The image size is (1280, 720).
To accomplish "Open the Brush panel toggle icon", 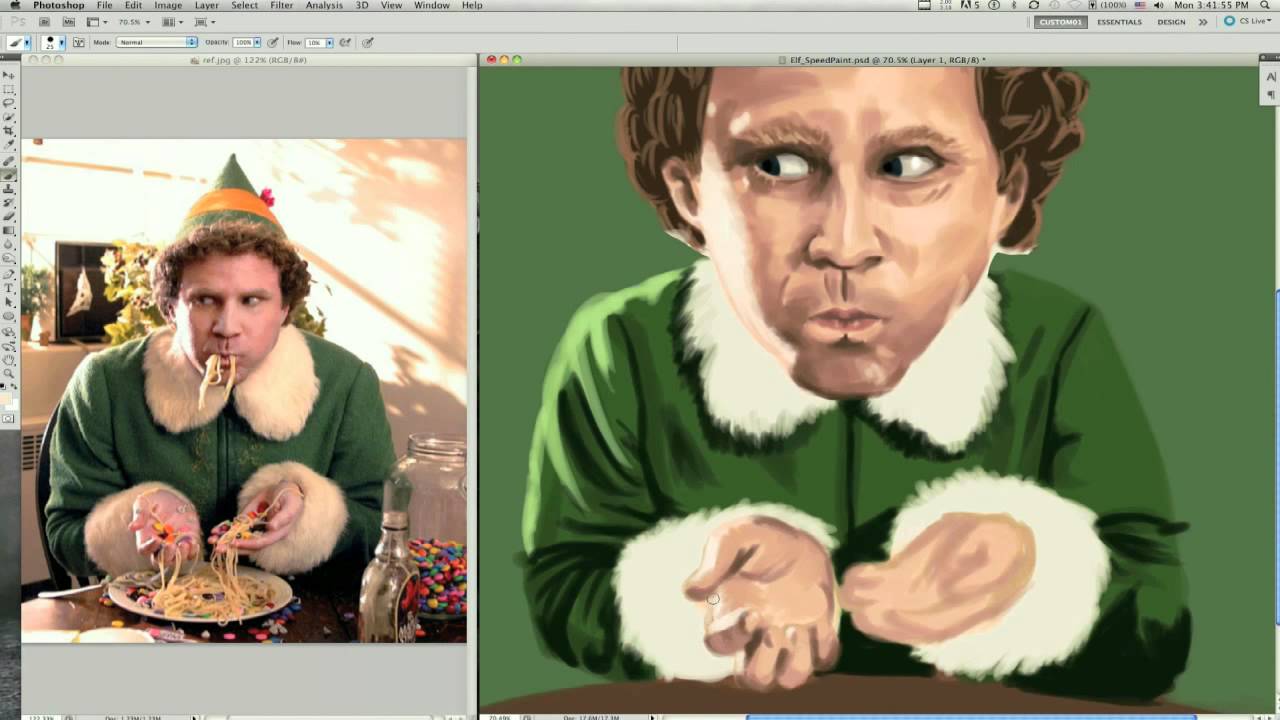I will (79, 42).
